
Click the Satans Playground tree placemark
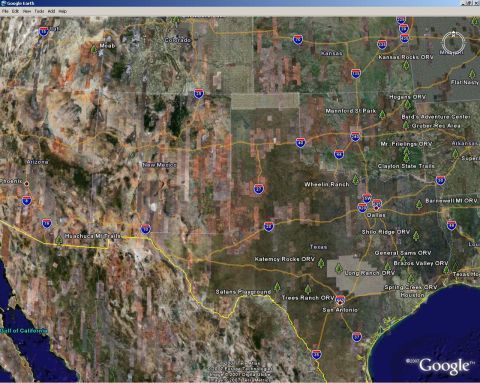(277, 287)
